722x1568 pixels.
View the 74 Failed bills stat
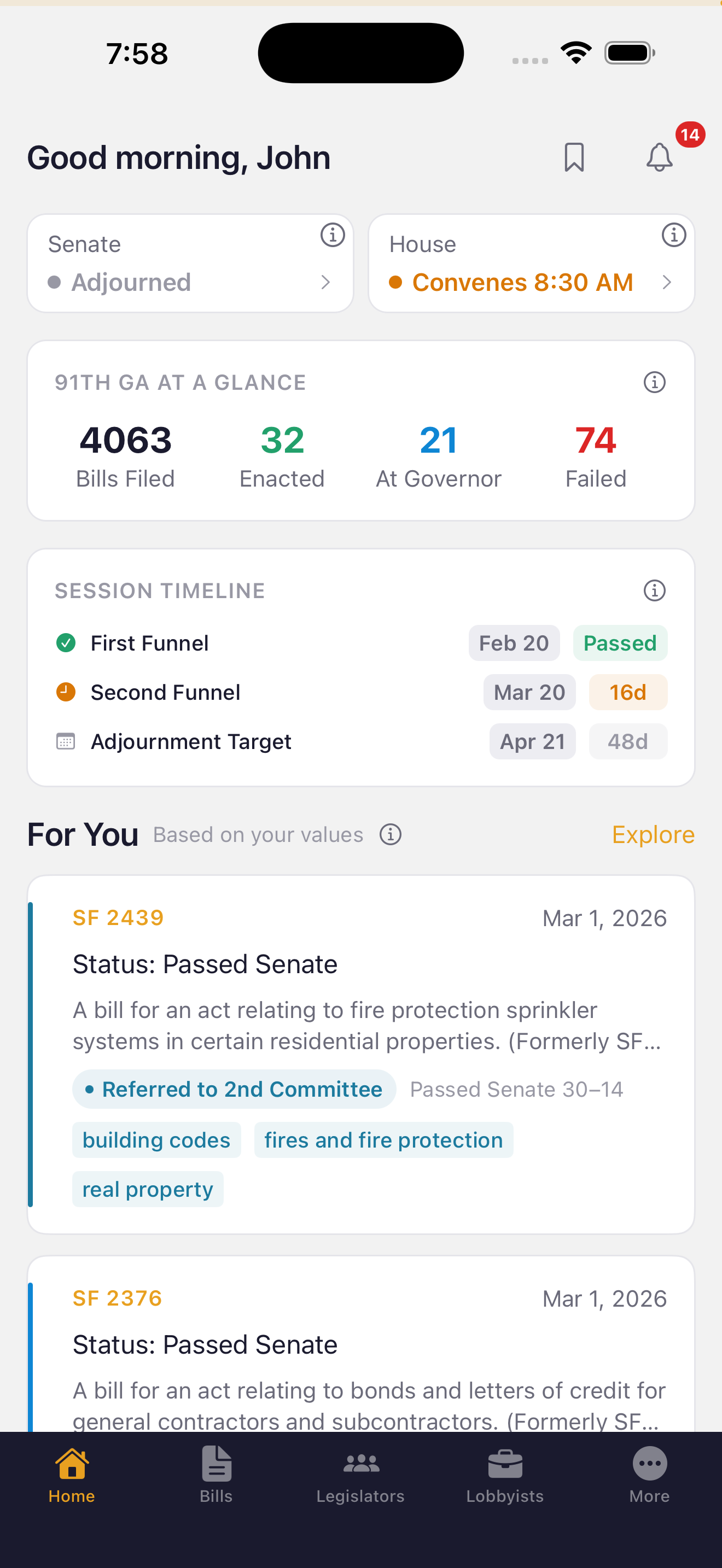click(595, 457)
